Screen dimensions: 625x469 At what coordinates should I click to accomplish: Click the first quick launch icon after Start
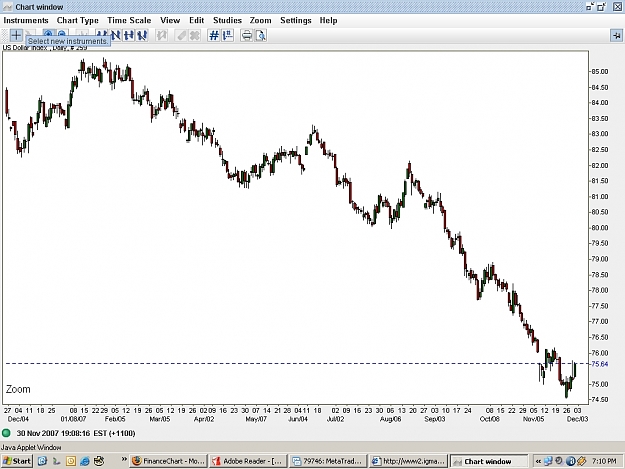pyautogui.click(x=42, y=461)
